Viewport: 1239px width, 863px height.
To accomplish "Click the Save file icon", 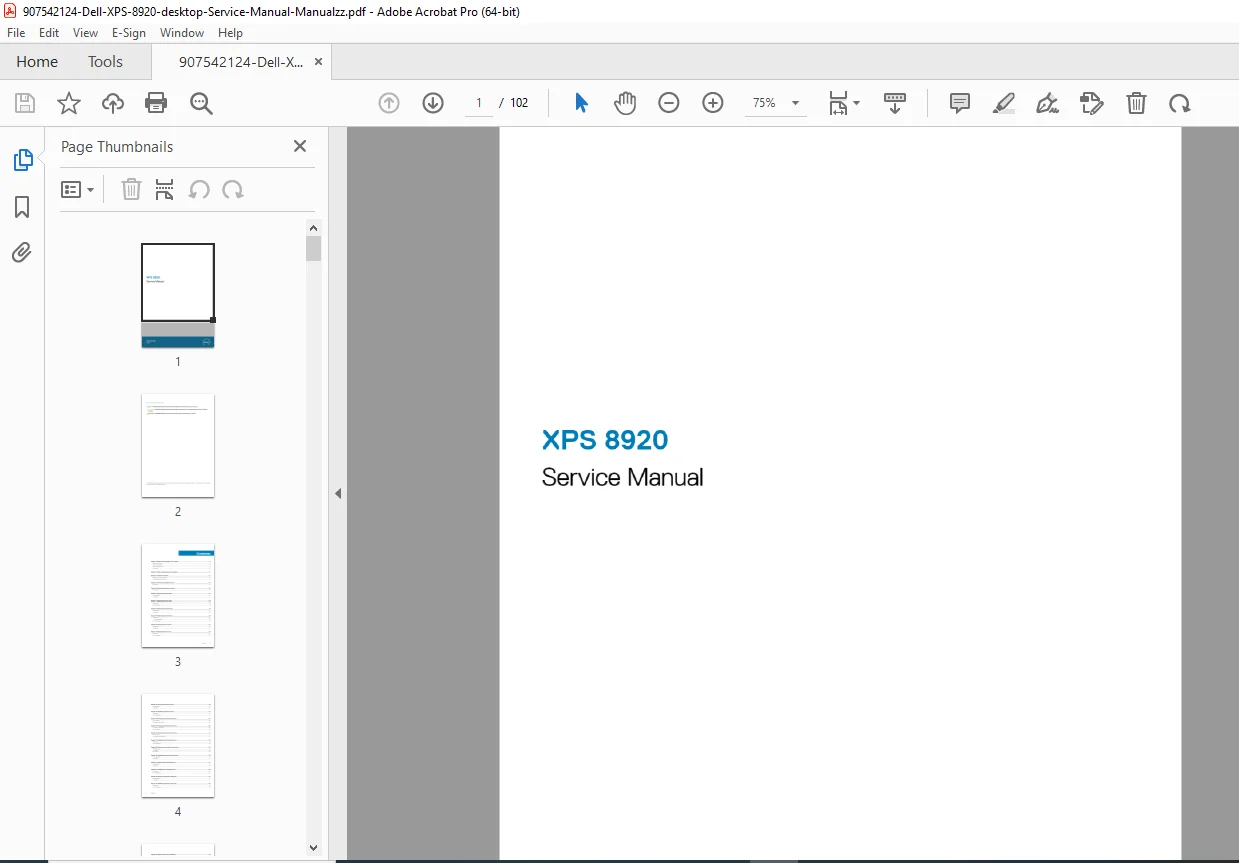I will point(25,103).
